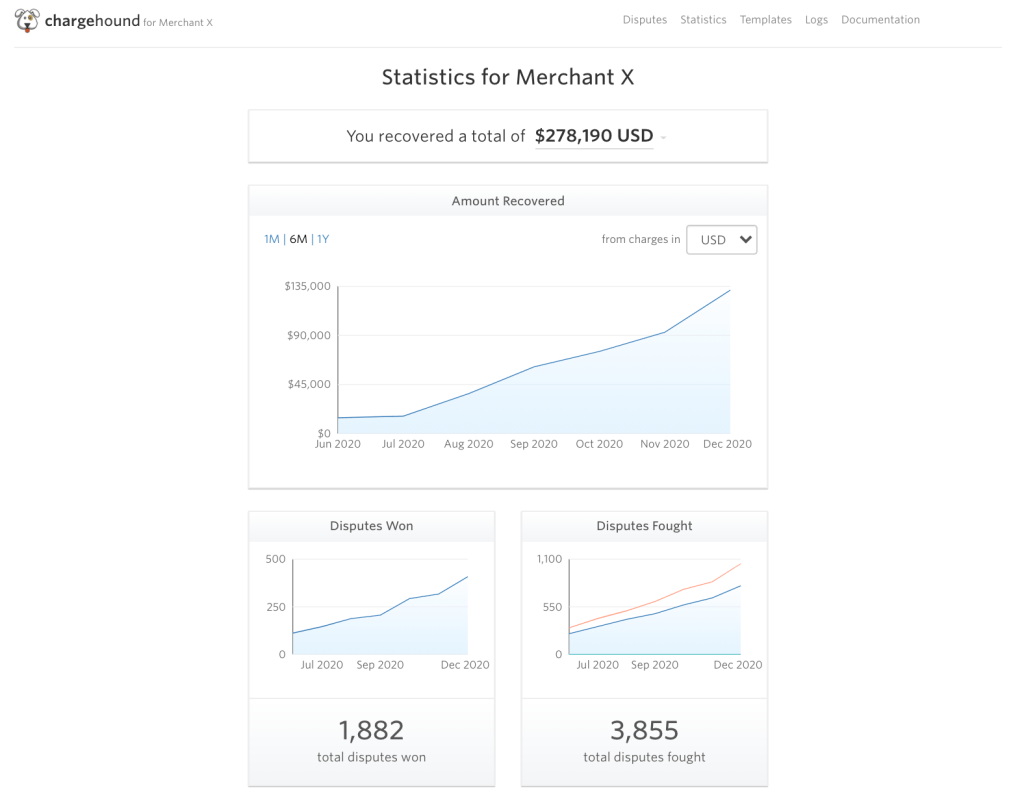This screenshot has width=1024, height=803.
Task: Click the 3,855 total disputes fought figure
Action: (x=645, y=730)
